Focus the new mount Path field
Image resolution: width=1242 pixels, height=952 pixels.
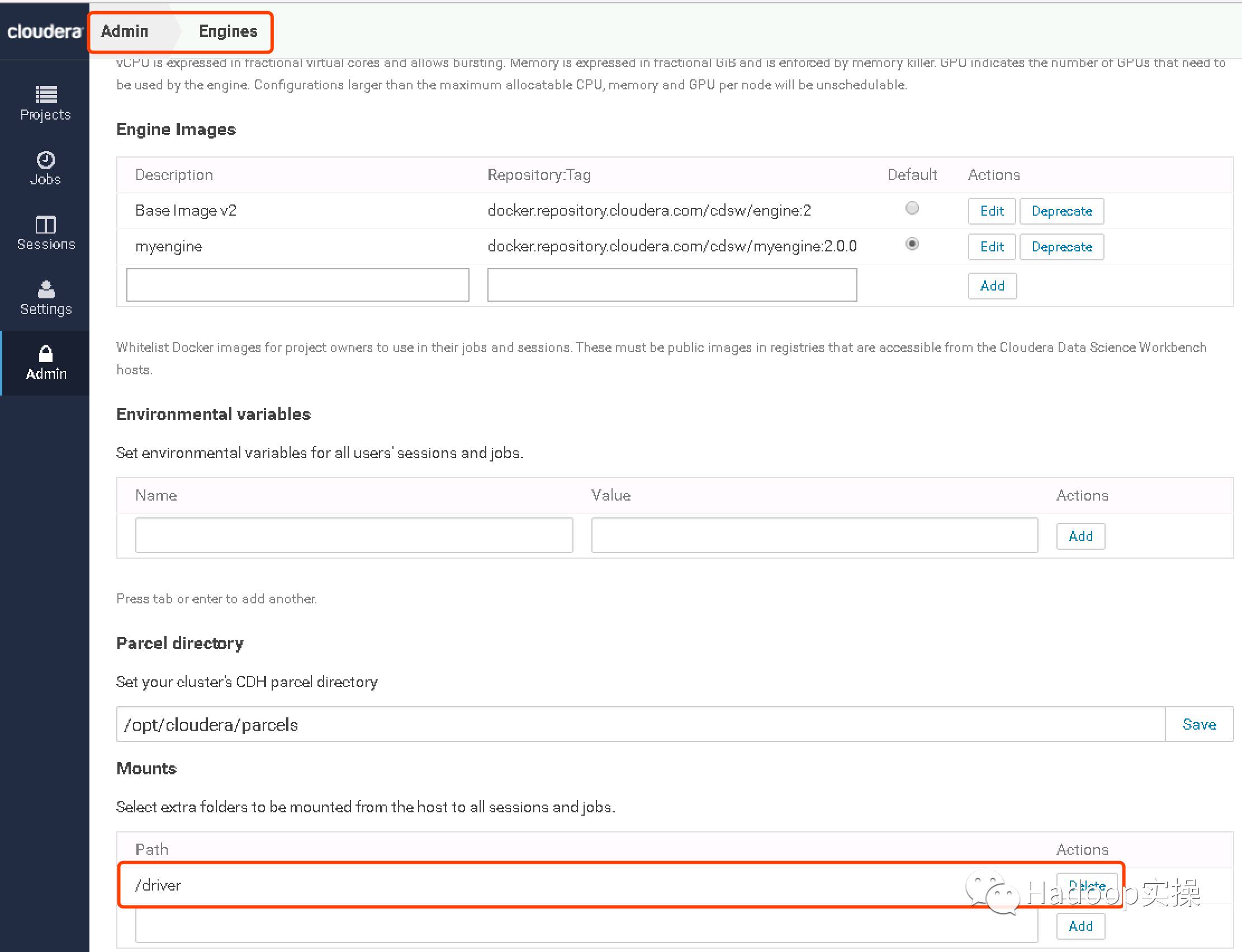click(586, 925)
